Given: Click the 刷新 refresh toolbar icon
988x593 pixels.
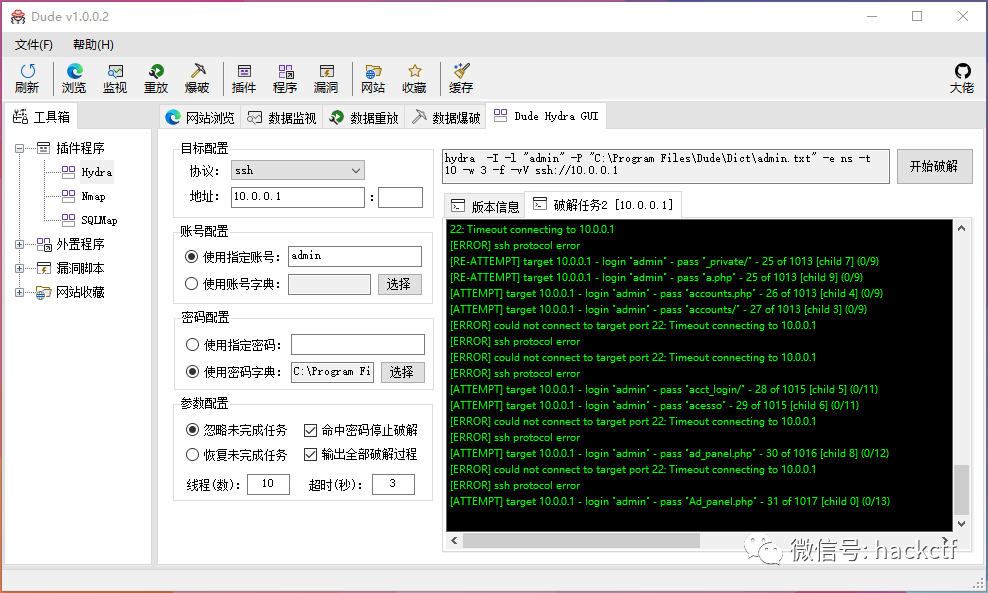Looking at the screenshot, I should (27, 79).
